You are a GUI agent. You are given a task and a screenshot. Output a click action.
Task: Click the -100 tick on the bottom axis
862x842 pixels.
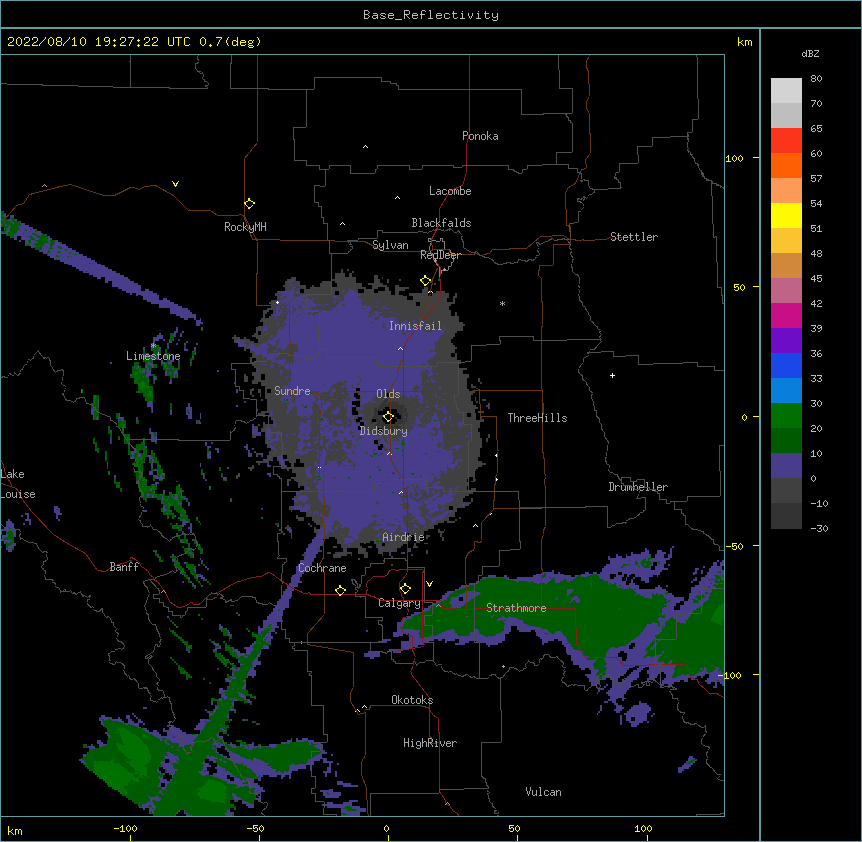pos(125,828)
